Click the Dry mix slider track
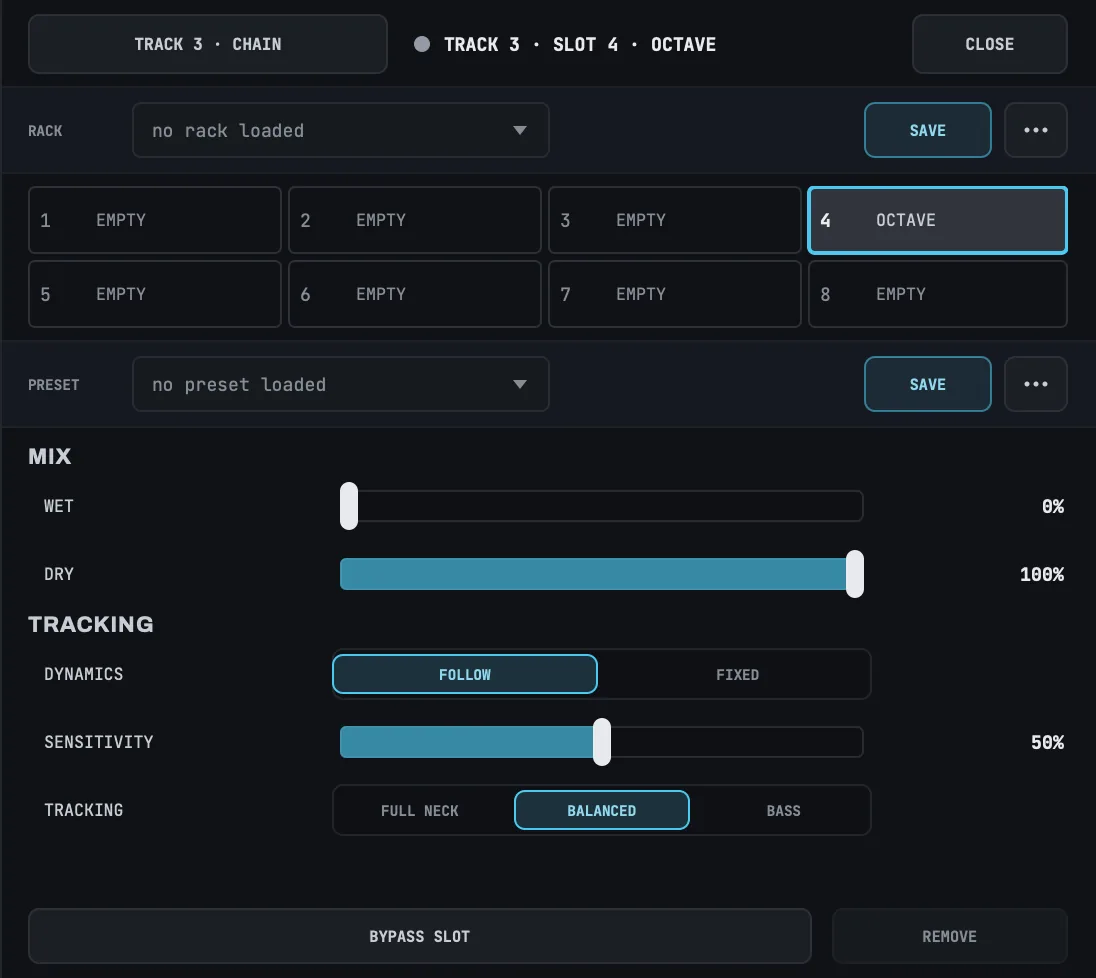Image resolution: width=1096 pixels, height=978 pixels. pos(601,574)
